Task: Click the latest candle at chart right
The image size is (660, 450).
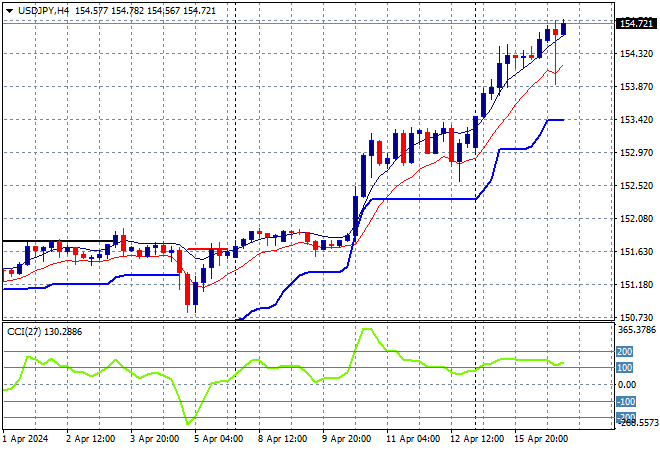Action: tap(564, 29)
